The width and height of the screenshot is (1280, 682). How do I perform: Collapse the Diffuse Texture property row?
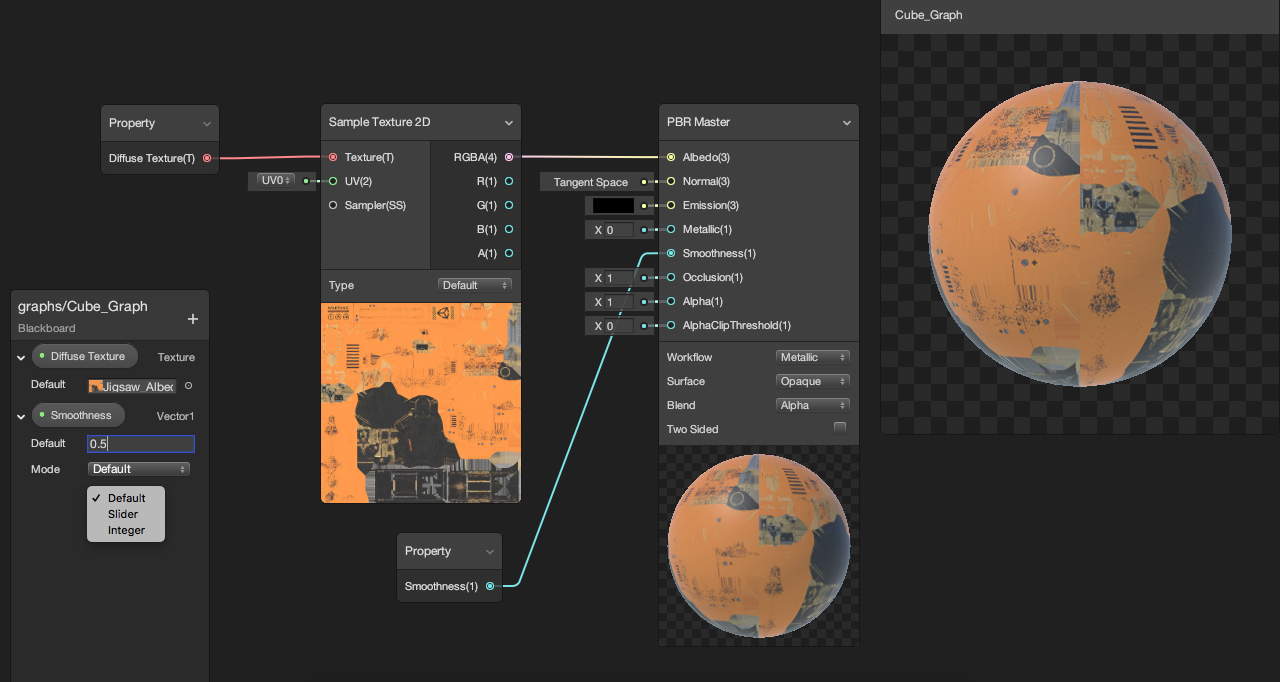(x=21, y=357)
